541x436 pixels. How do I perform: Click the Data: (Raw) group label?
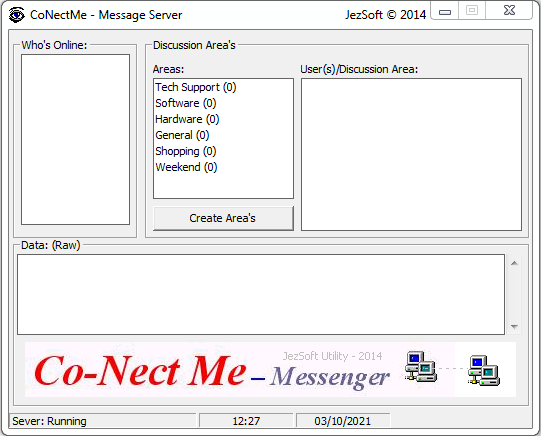click(51, 245)
